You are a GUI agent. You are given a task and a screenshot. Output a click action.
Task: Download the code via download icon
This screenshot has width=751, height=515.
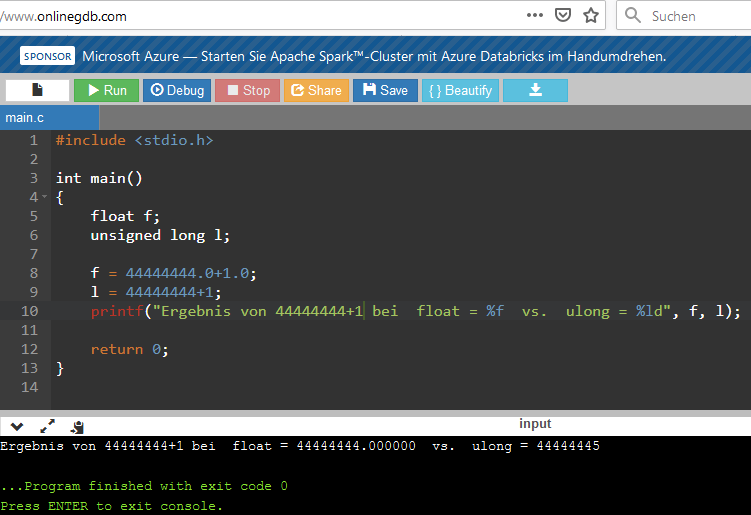pyautogui.click(x=535, y=90)
